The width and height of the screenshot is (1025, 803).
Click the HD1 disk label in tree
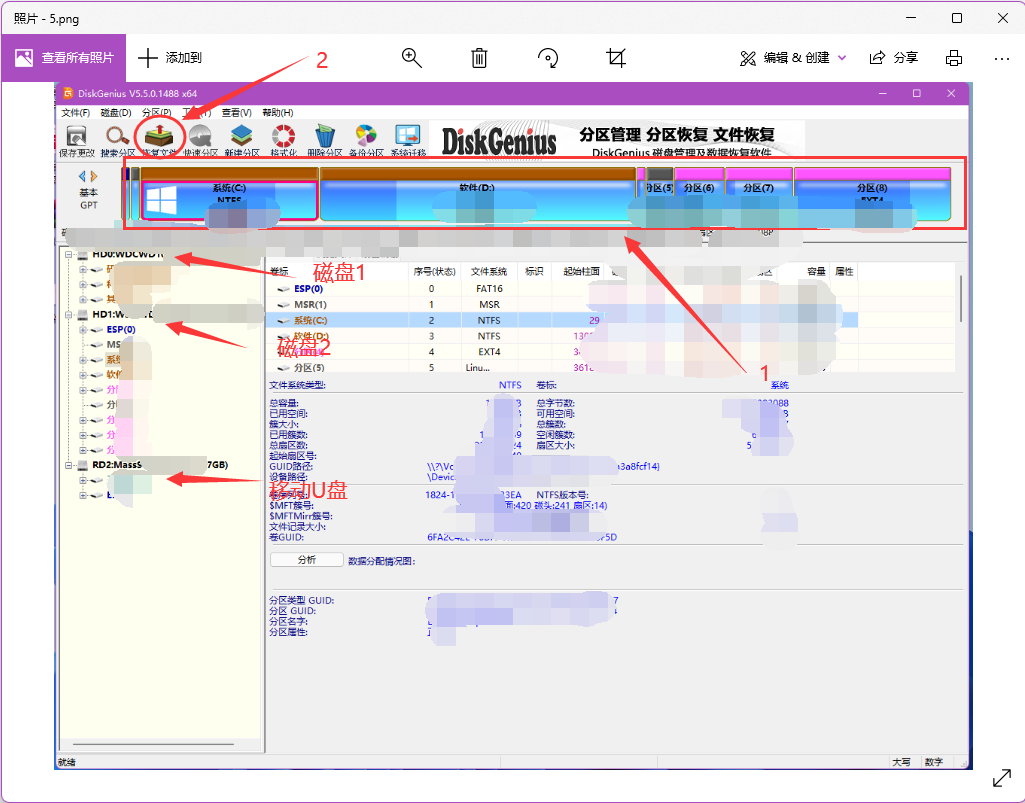[x=122, y=315]
